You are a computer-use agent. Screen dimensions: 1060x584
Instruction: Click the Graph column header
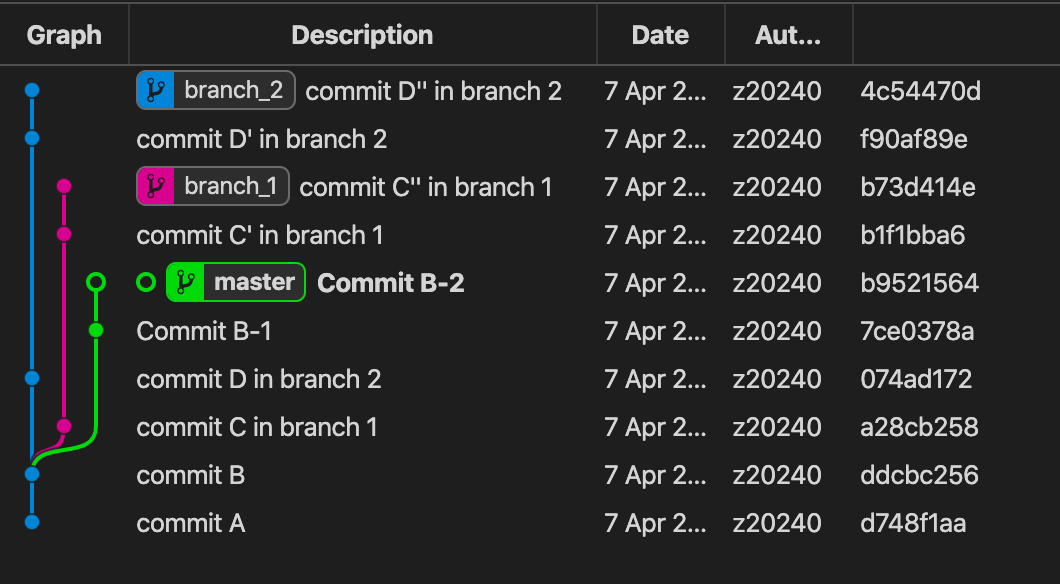click(x=64, y=35)
